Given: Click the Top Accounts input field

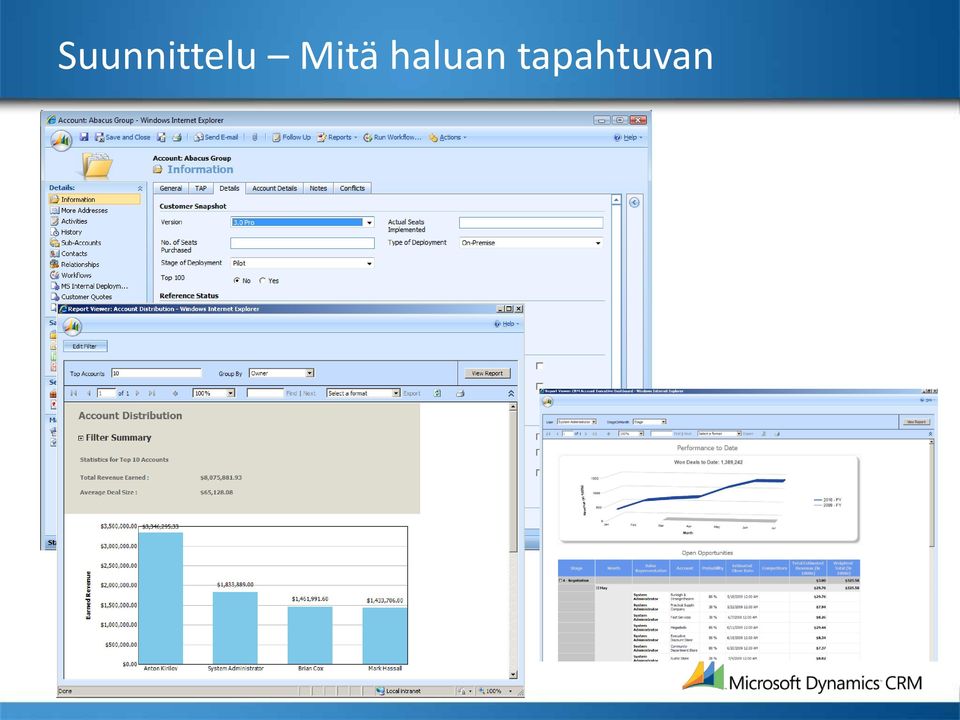Looking at the screenshot, I should (x=156, y=373).
